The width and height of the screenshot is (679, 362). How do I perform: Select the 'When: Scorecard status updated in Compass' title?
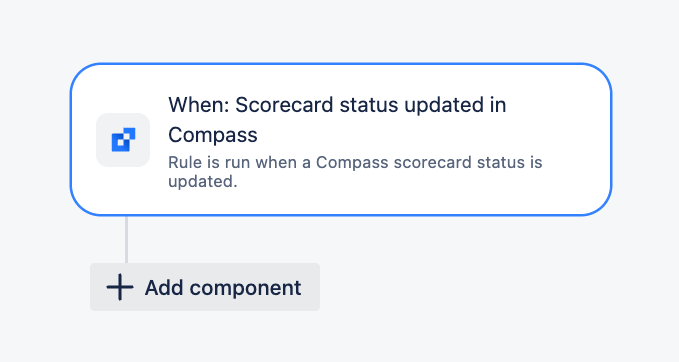(x=337, y=120)
